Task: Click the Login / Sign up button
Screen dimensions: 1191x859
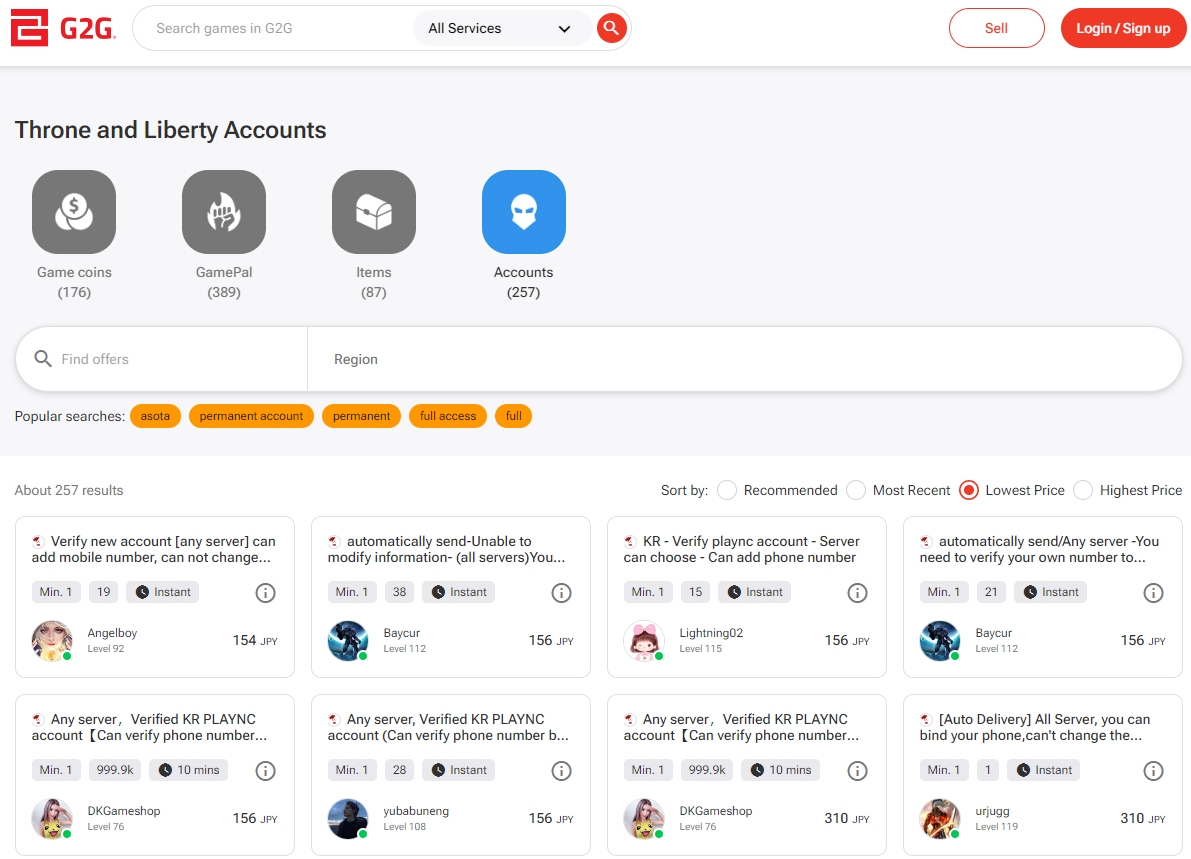Action: coord(1123,28)
